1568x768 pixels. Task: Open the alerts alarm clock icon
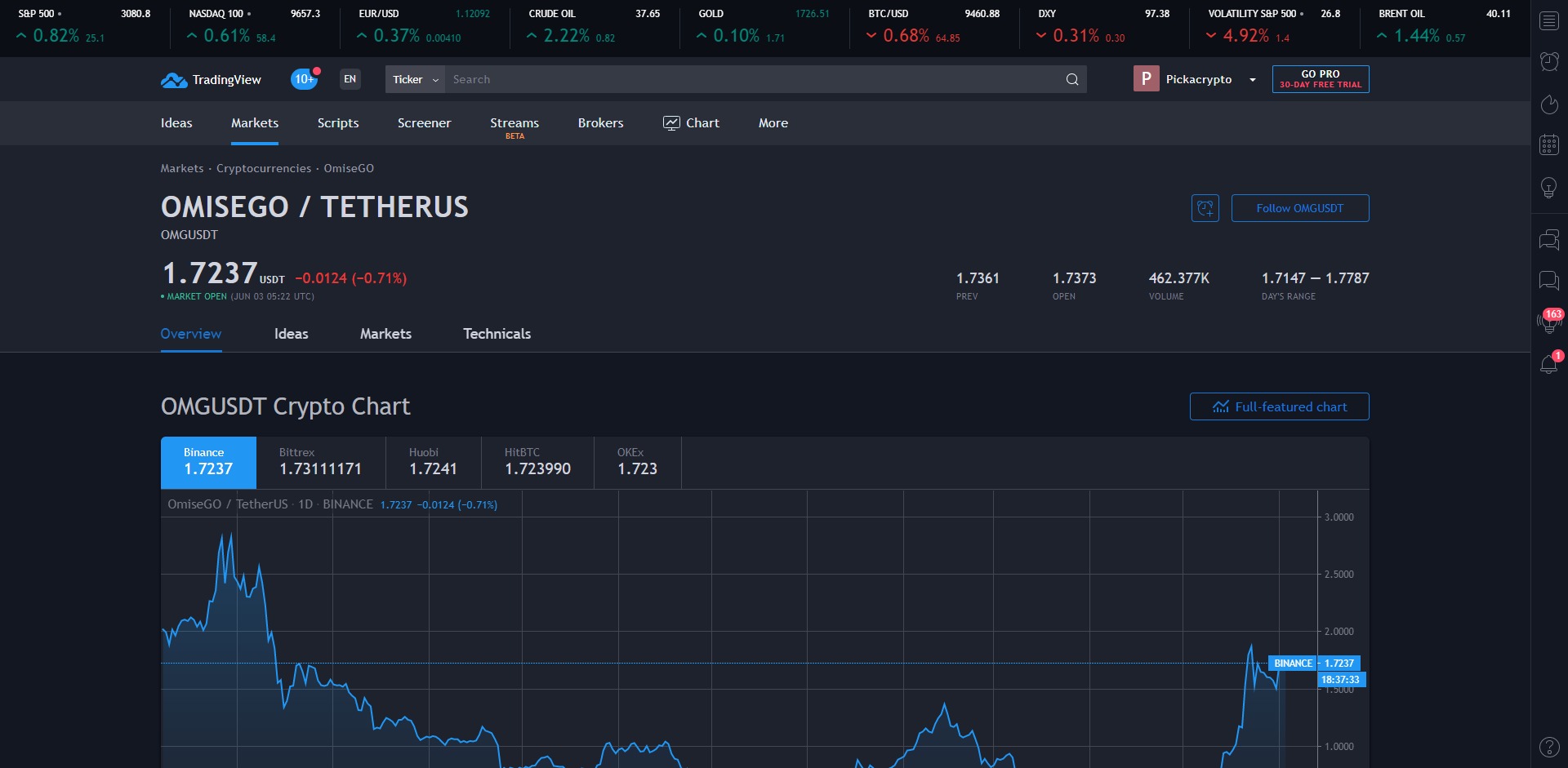point(1549,61)
